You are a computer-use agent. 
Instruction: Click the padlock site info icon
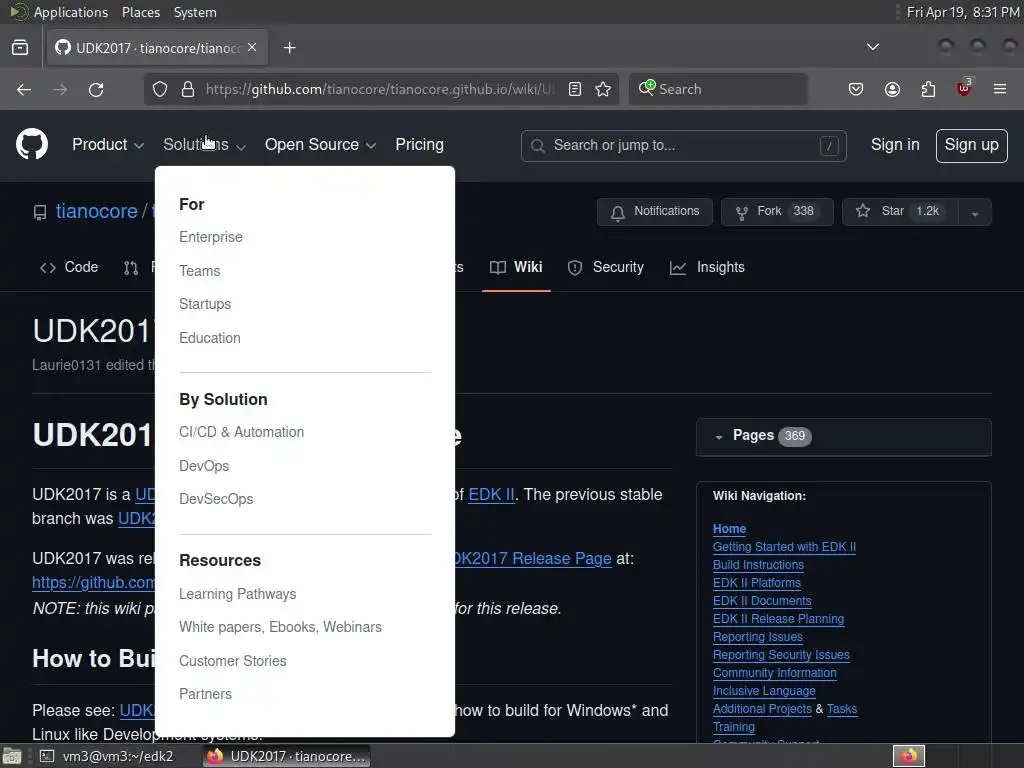click(x=188, y=89)
